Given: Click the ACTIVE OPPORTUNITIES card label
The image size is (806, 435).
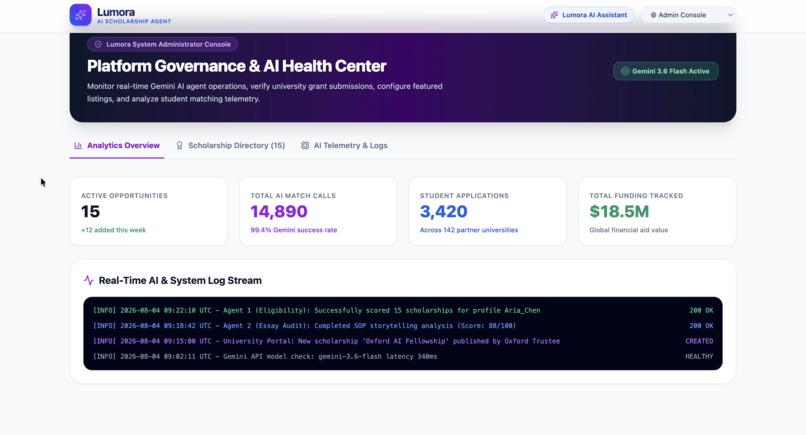Looking at the screenshot, I should [x=124, y=195].
